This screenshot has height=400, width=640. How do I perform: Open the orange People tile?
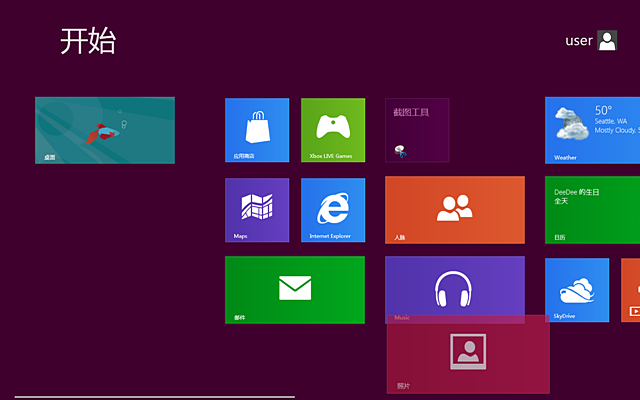click(455, 210)
